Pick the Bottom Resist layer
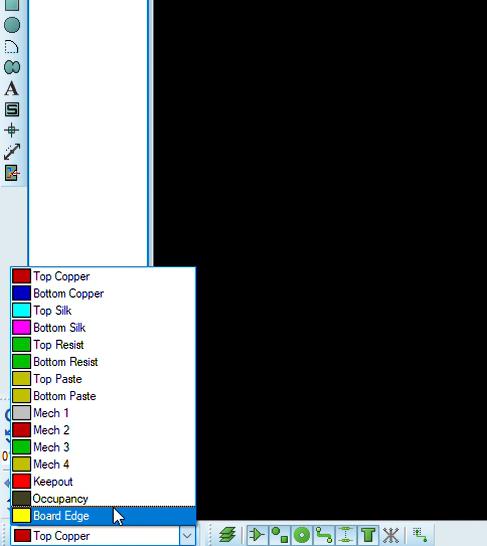487x546 pixels. [103, 361]
